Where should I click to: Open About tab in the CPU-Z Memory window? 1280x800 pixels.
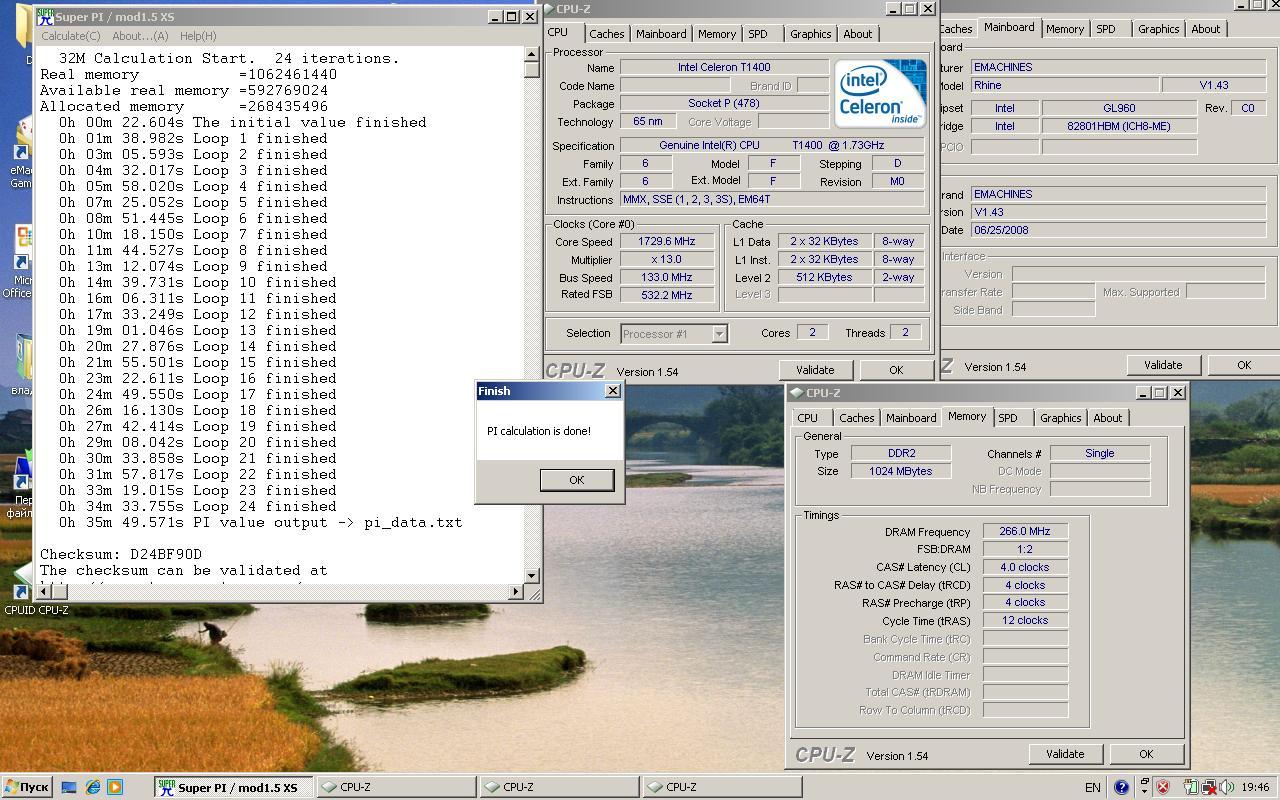pyautogui.click(x=1107, y=418)
